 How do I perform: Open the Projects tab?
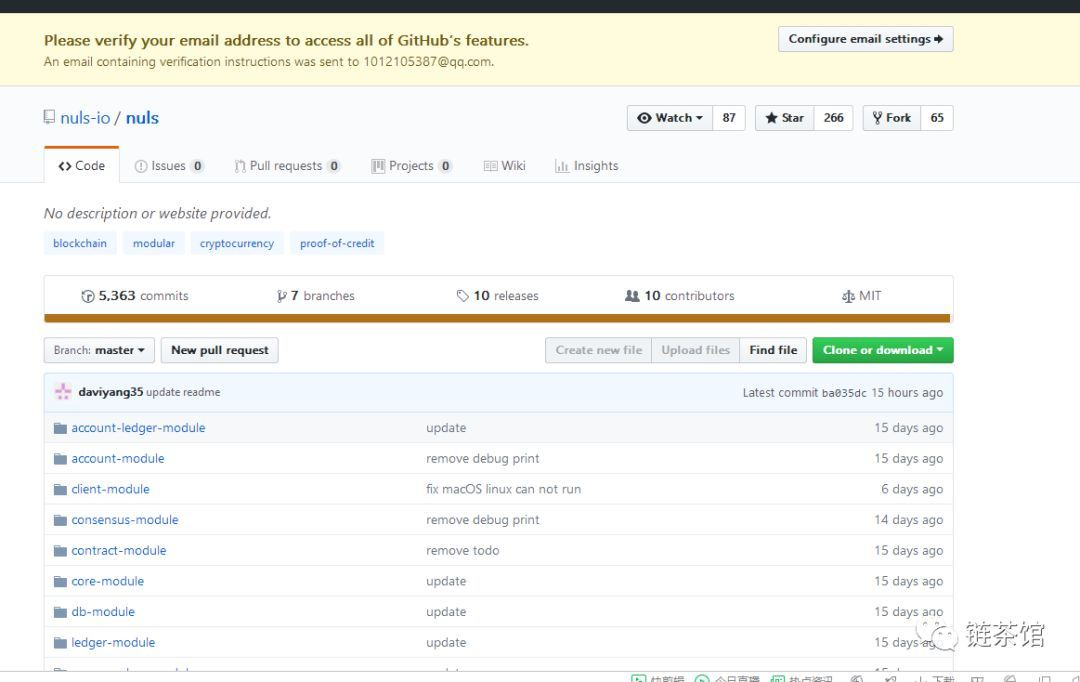pos(412,166)
